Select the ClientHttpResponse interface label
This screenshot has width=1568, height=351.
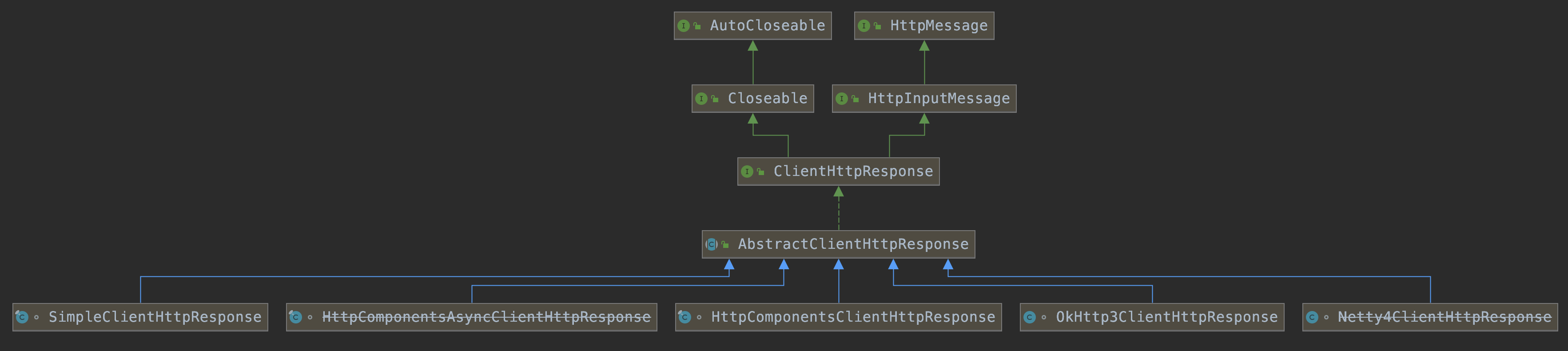853,171
